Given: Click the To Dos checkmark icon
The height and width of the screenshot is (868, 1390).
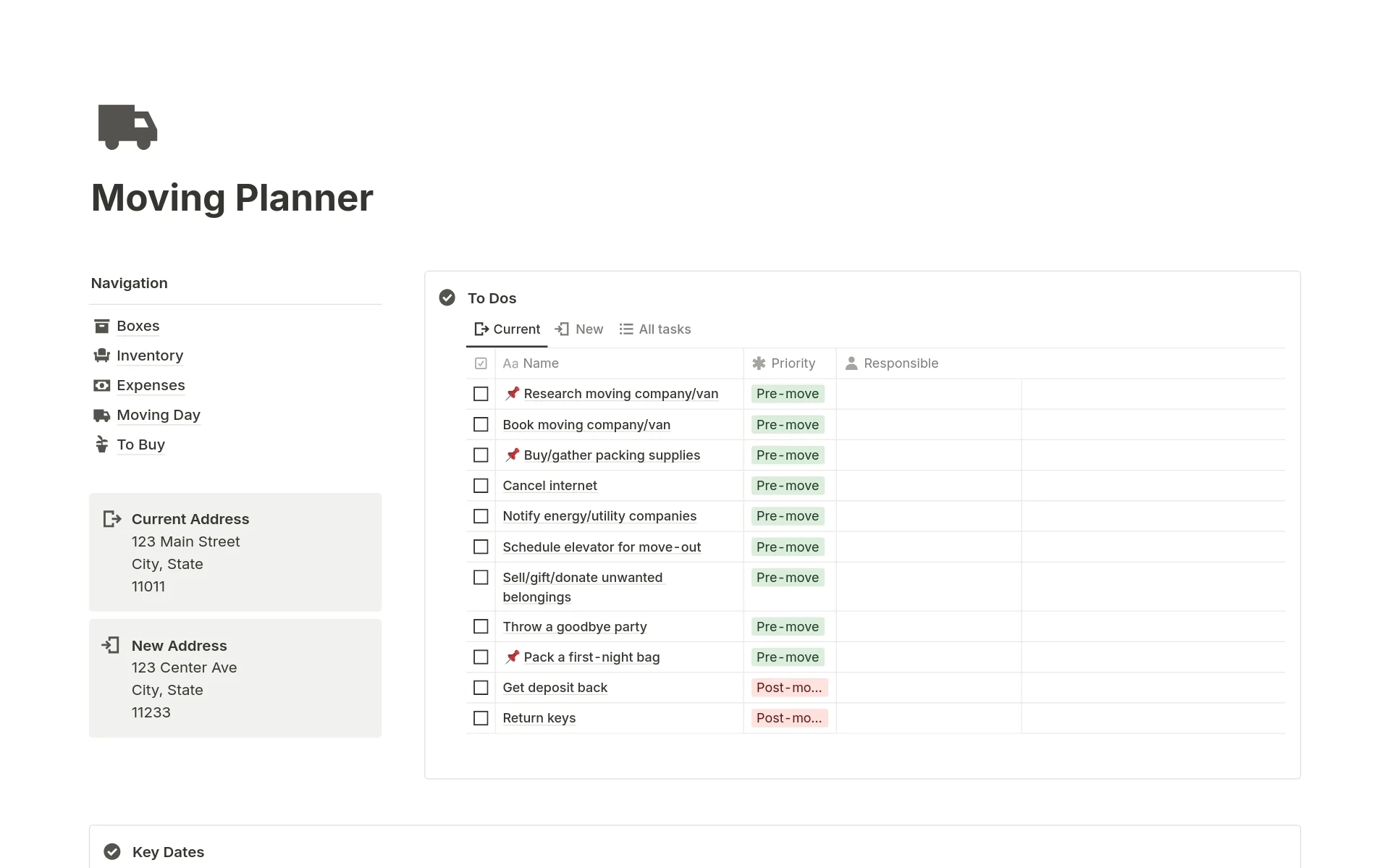Looking at the screenshot, I should [x=448, y=297].
